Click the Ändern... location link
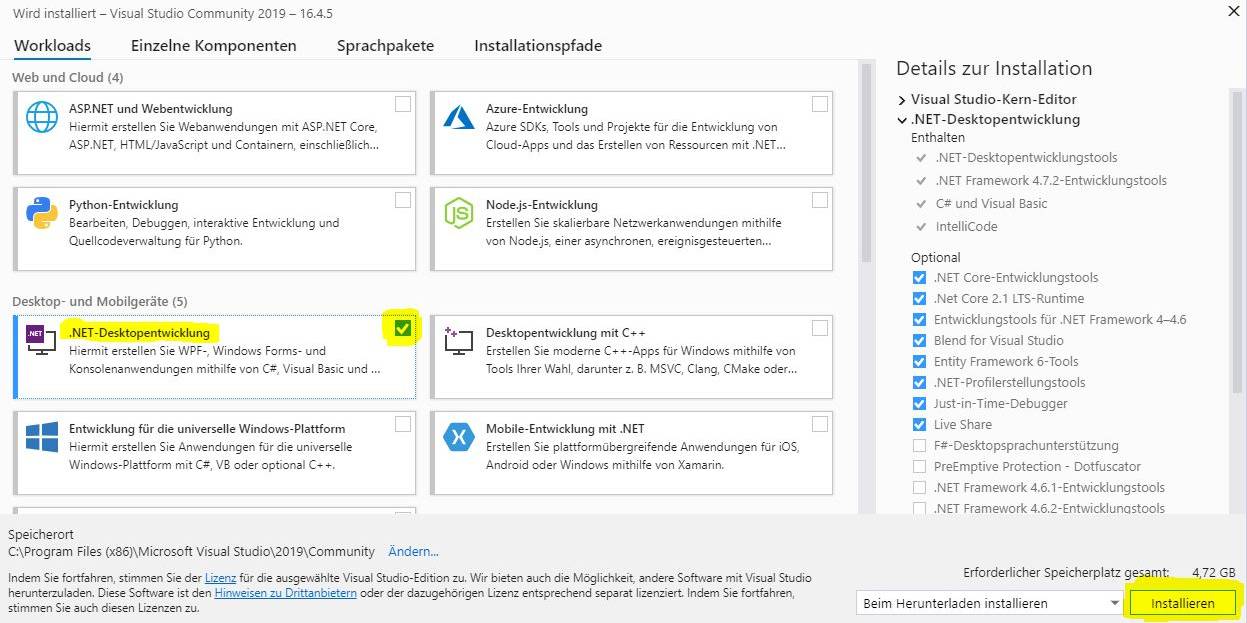 [413, 551]
